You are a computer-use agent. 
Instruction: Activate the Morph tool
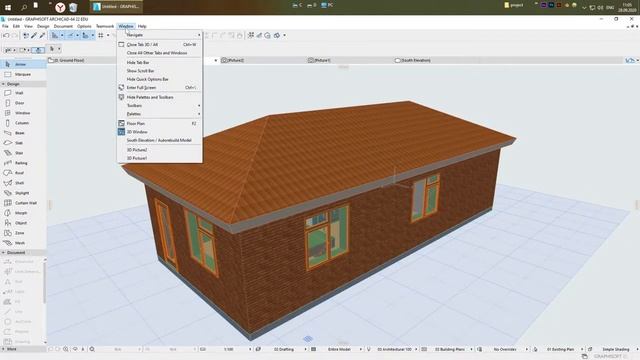(x=23, y=213)
